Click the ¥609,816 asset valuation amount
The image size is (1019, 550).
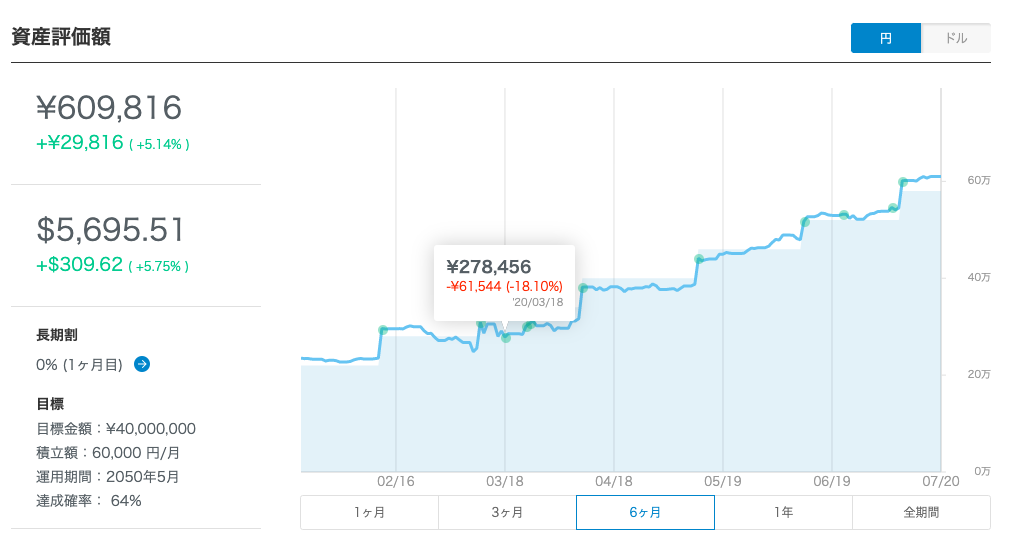coord(109,108)
